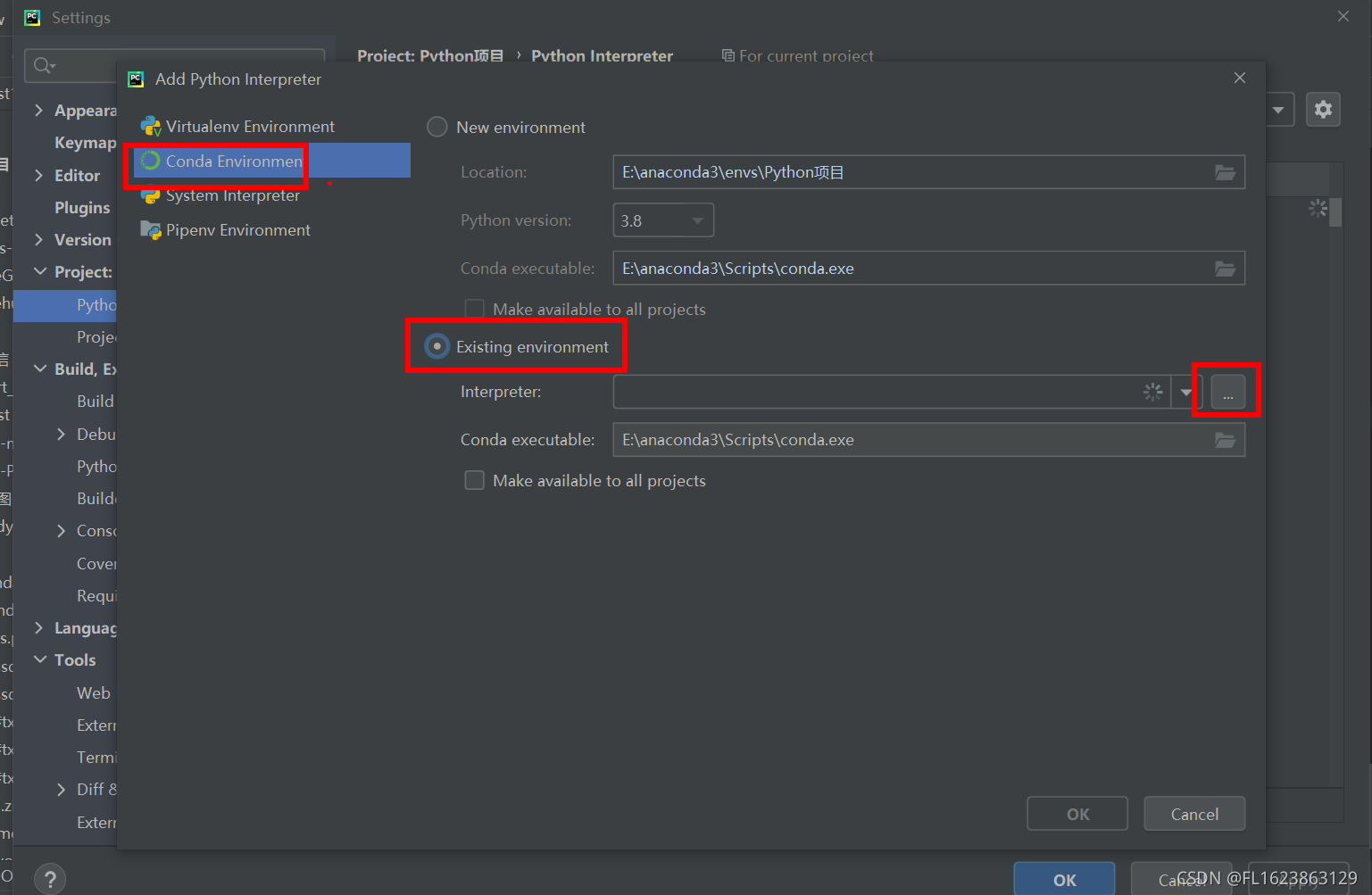Enable Make available to all projects under Existing environment
The width and height of the screenshot is (1372, 895).
point(475,480)
